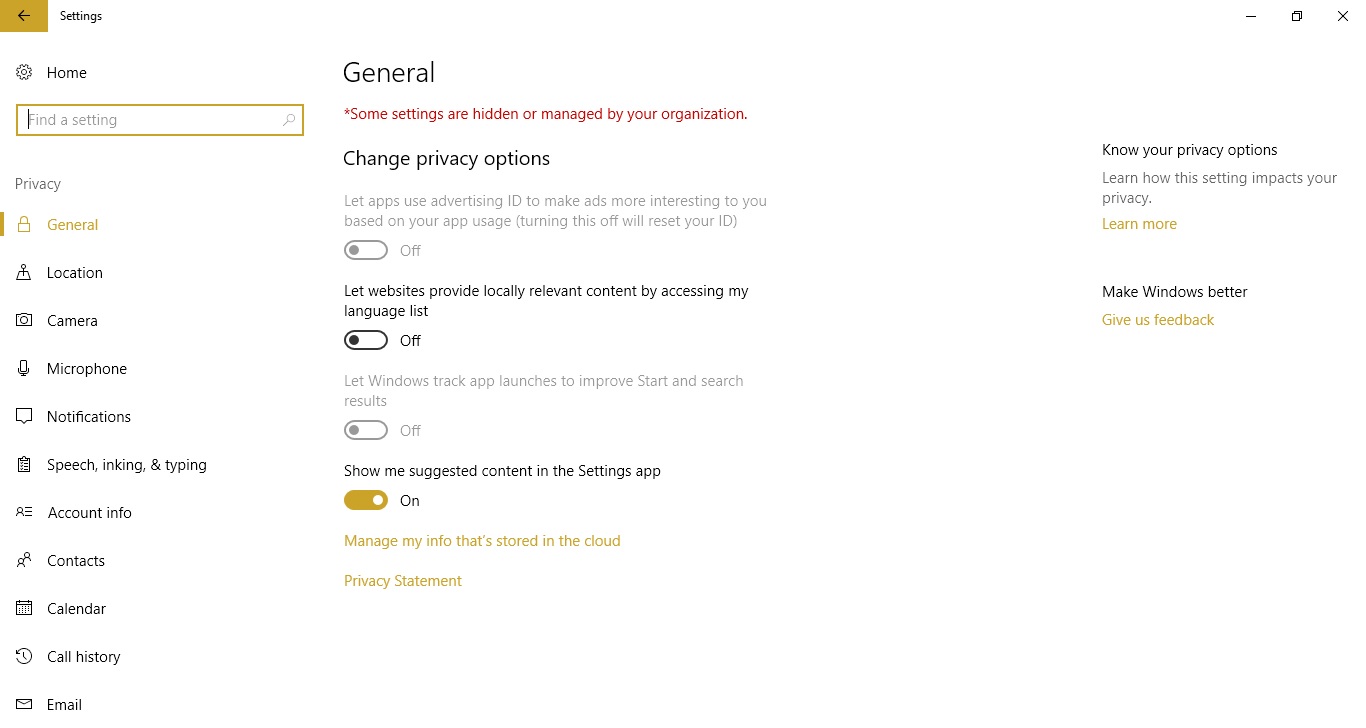
Task: Click the Microphone icon in sidebar
Action: coord(24,369)
